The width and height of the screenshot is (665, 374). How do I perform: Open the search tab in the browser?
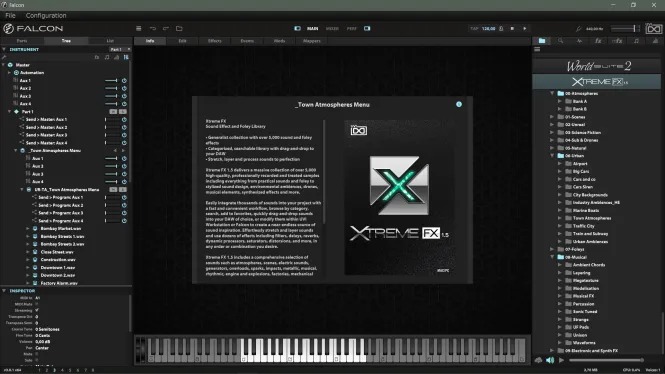point(561,41)
